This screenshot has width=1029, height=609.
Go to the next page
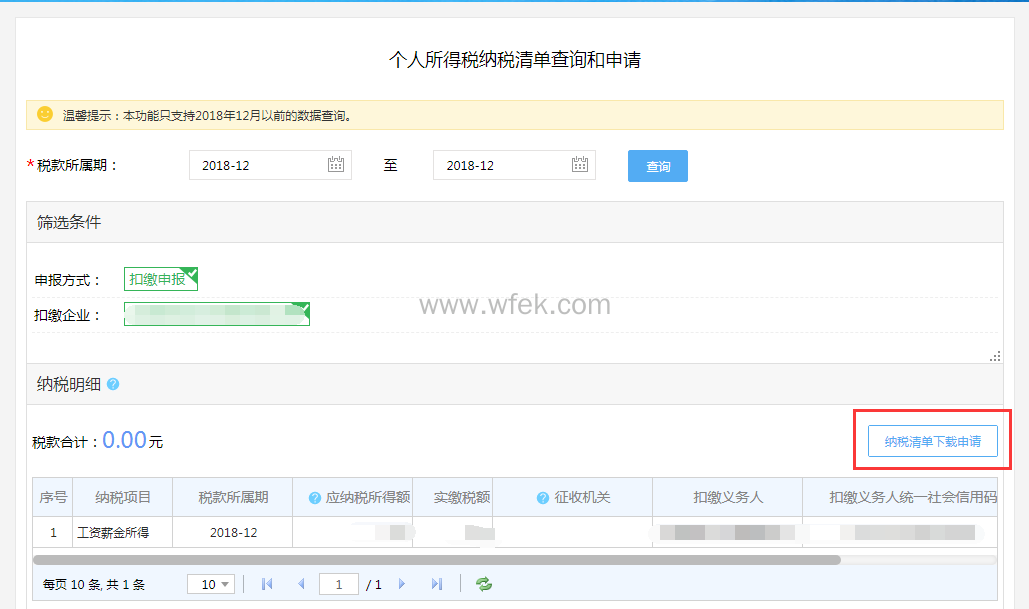click(x=403, y=583)
